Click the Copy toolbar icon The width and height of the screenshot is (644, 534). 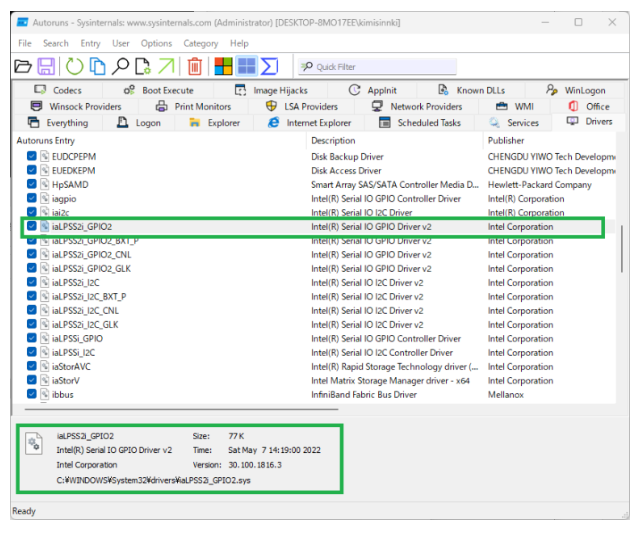97,66
